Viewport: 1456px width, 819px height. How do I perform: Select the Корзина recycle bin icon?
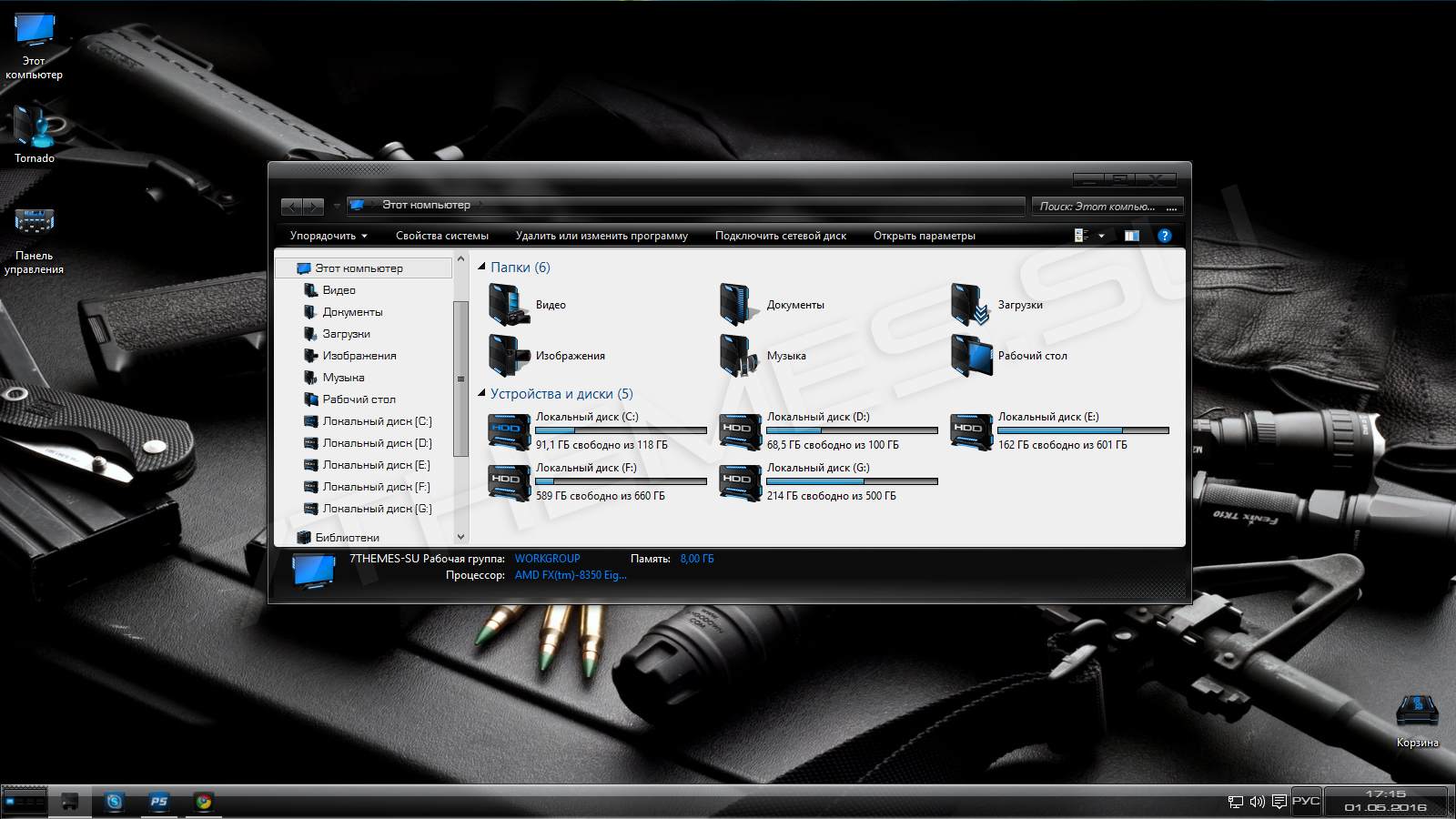click(1418, 722)
